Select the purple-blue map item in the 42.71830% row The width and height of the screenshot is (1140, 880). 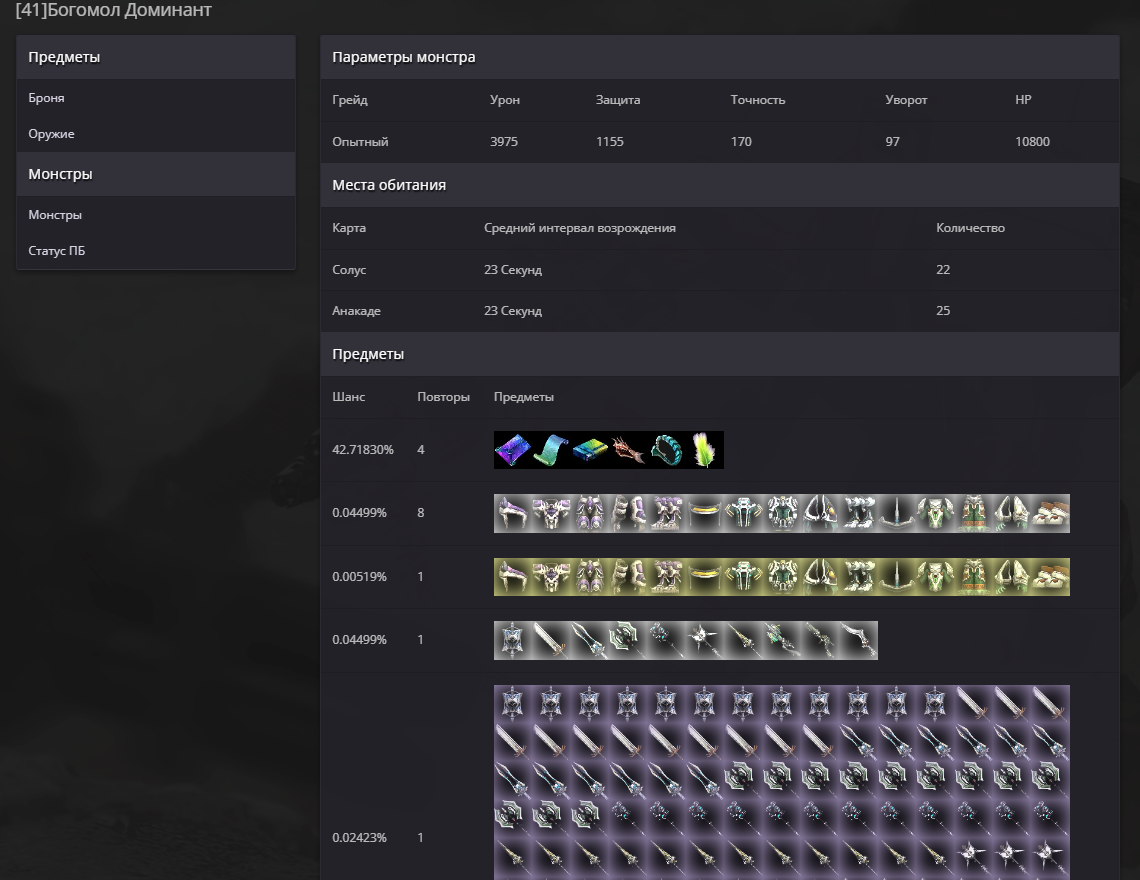click(x=513, y=450)
